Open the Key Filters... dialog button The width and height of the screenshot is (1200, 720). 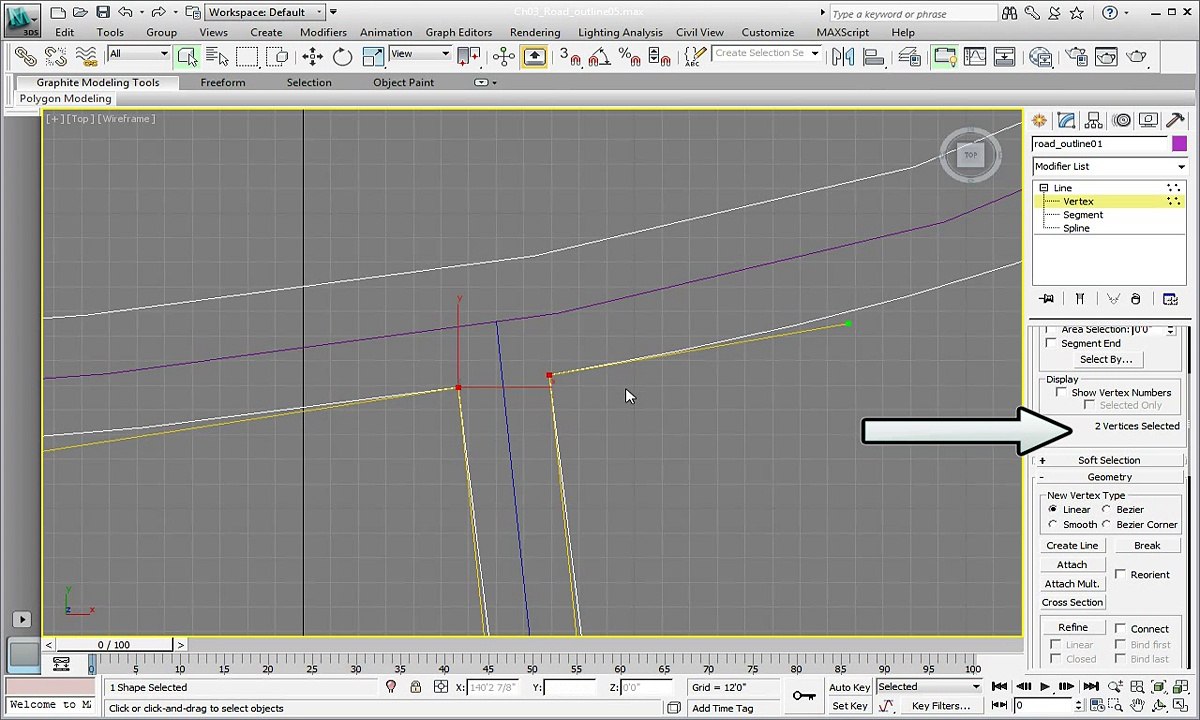(x=940, y=706)
